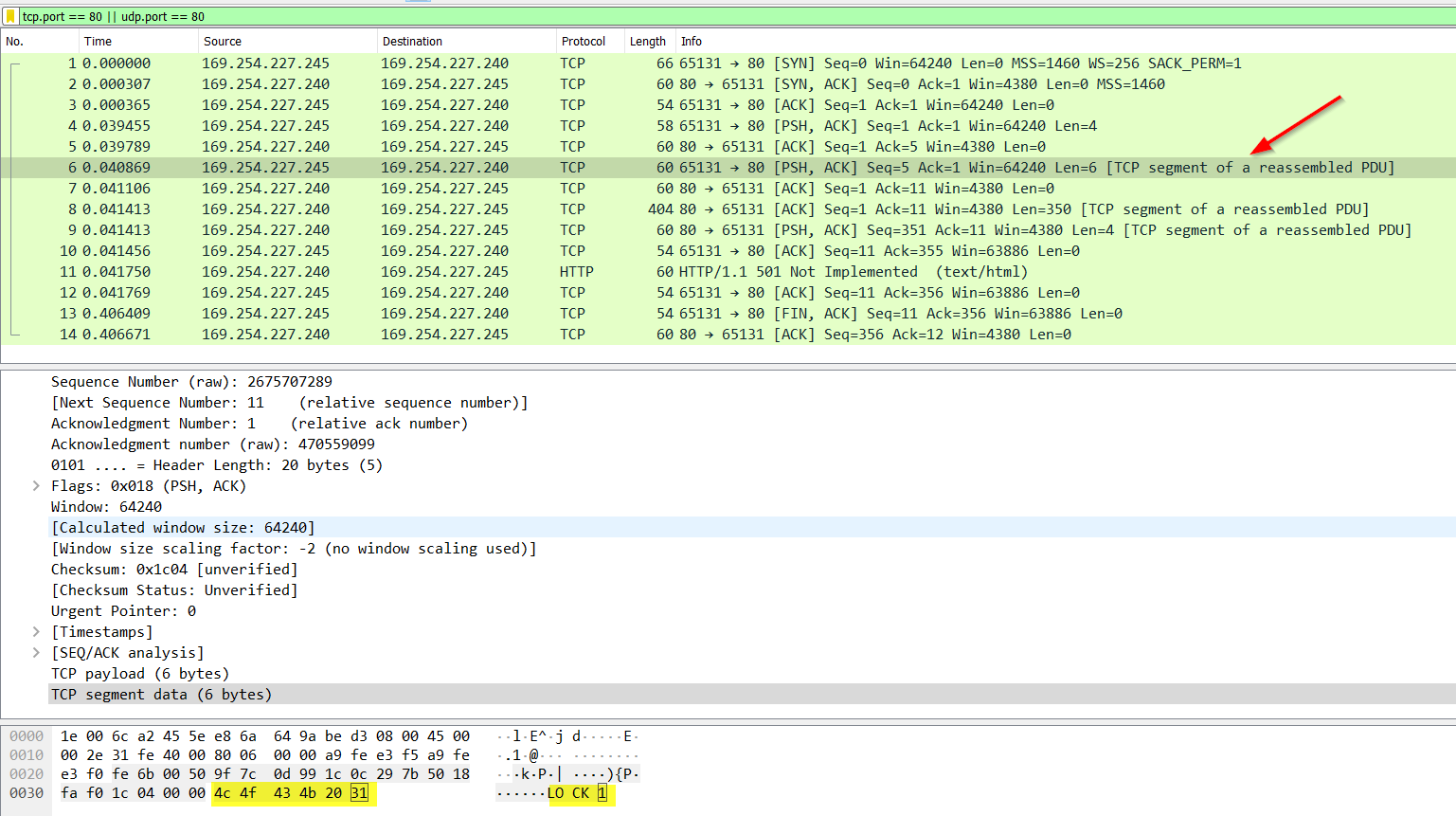Select packet 9 with Seq=351
The height and width of the screenshot is (816, 1456).
point(728,230)
